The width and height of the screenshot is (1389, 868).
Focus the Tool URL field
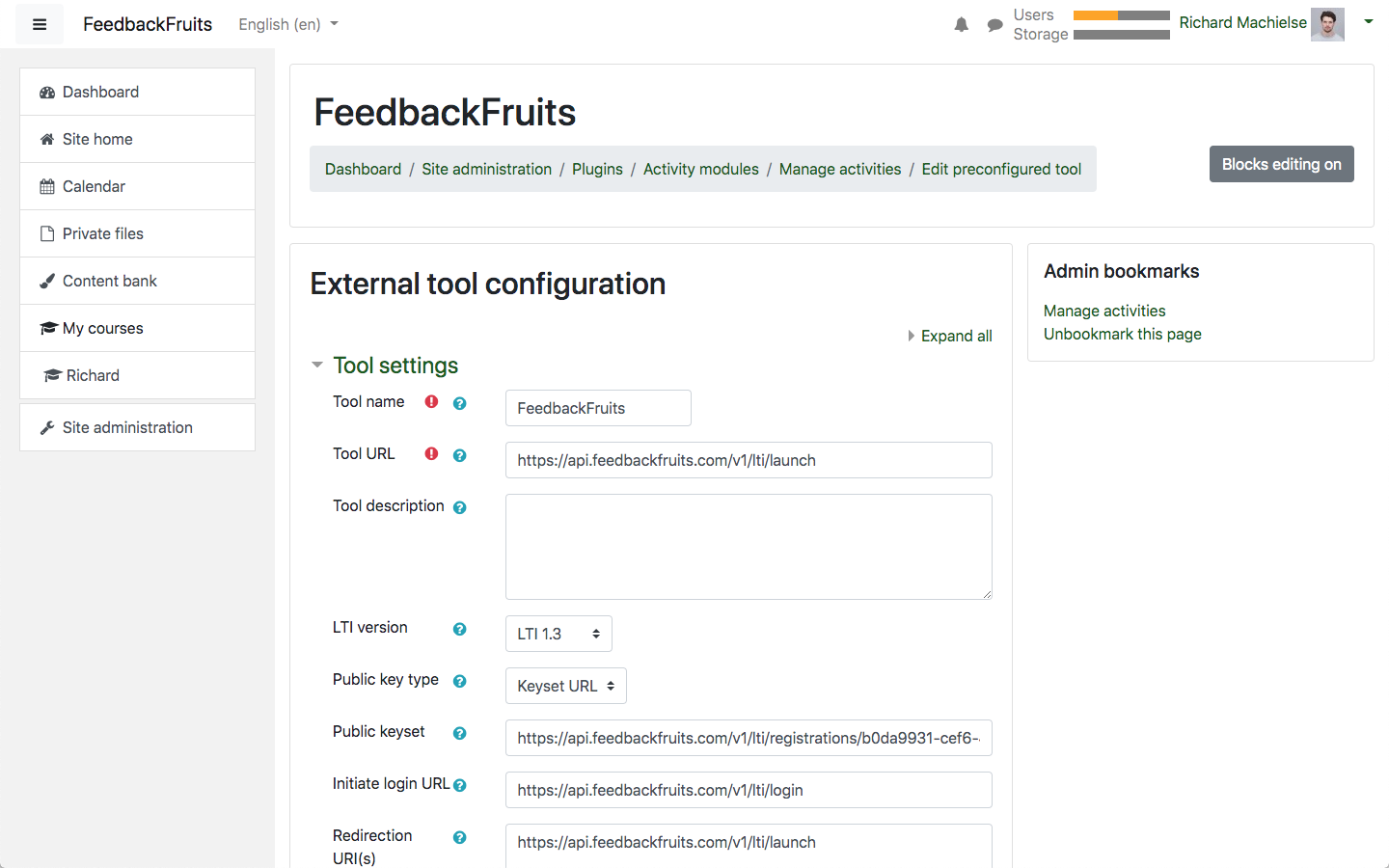pos(749,460)
